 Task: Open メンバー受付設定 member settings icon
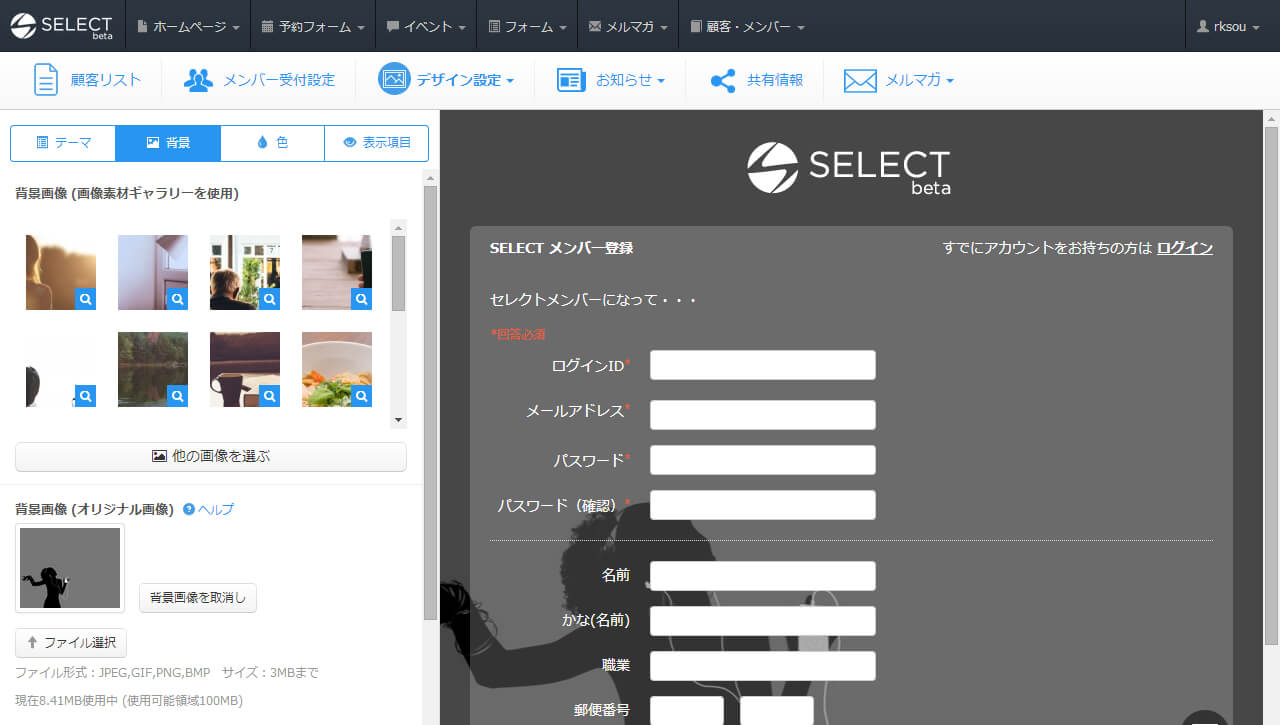pyautogui.click(x=198, y=80)
